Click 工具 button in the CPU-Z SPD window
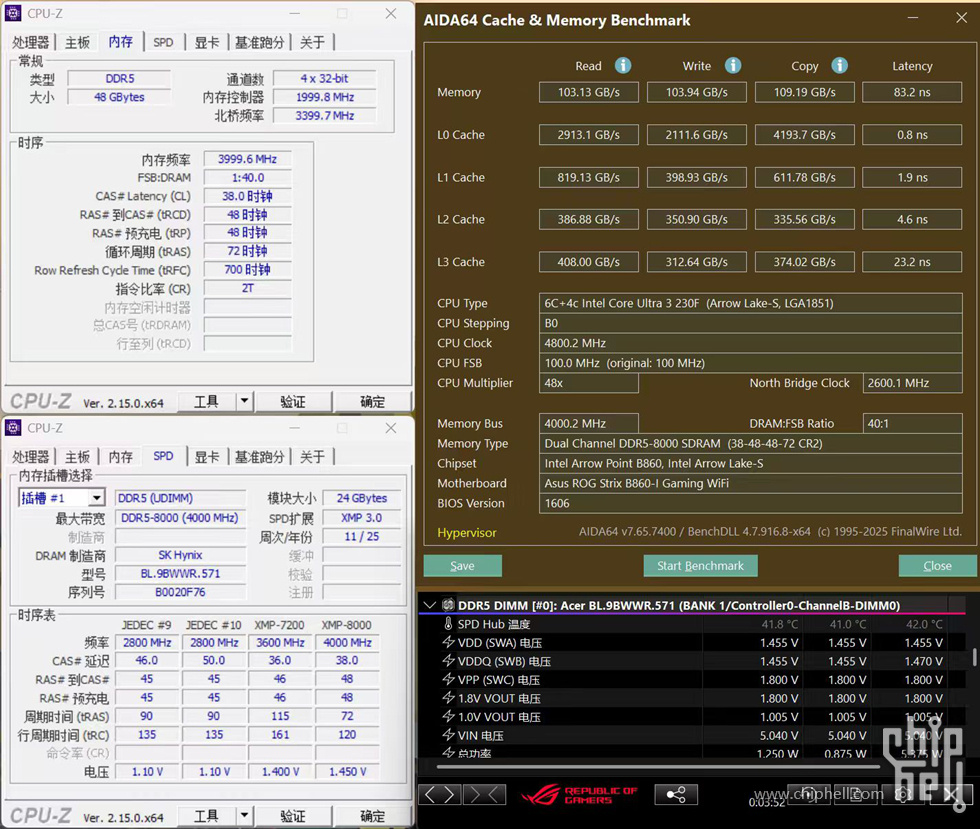The image size is (980, 829). click(206, 816)
